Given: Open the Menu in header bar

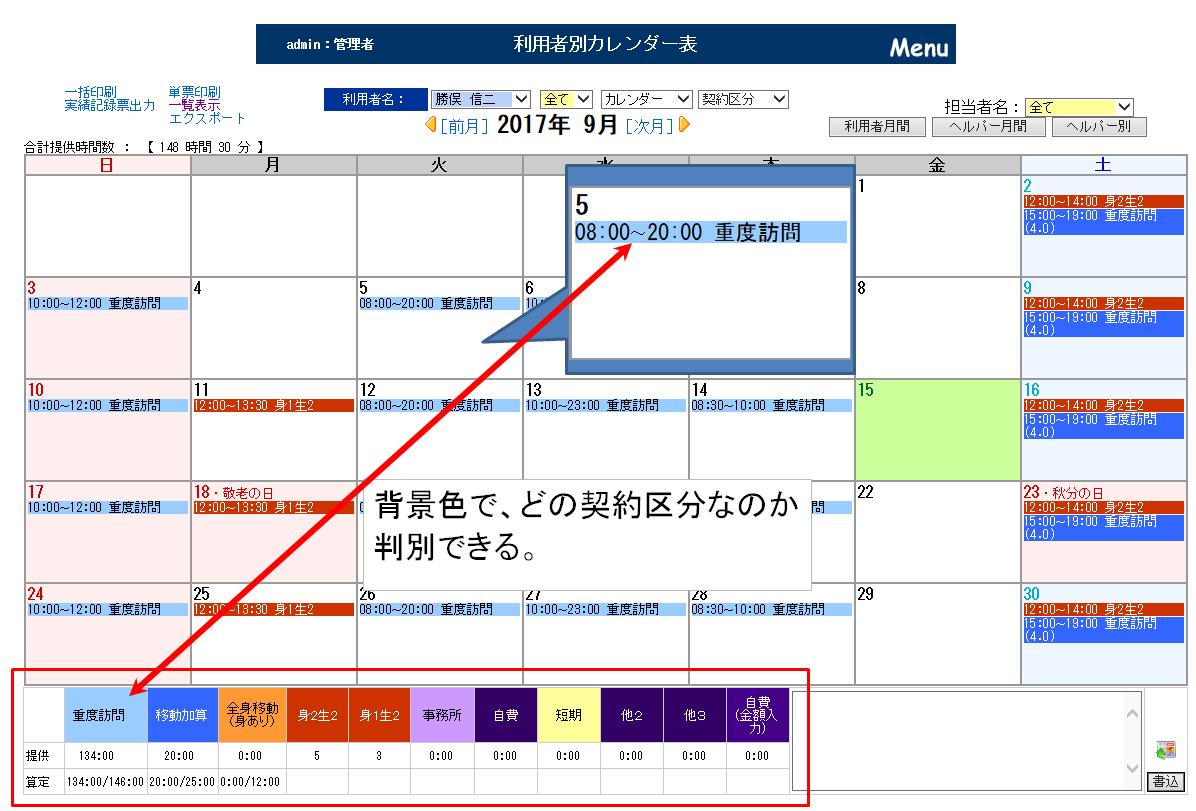Looking at the screenshot, I should (x=918, y=47).
